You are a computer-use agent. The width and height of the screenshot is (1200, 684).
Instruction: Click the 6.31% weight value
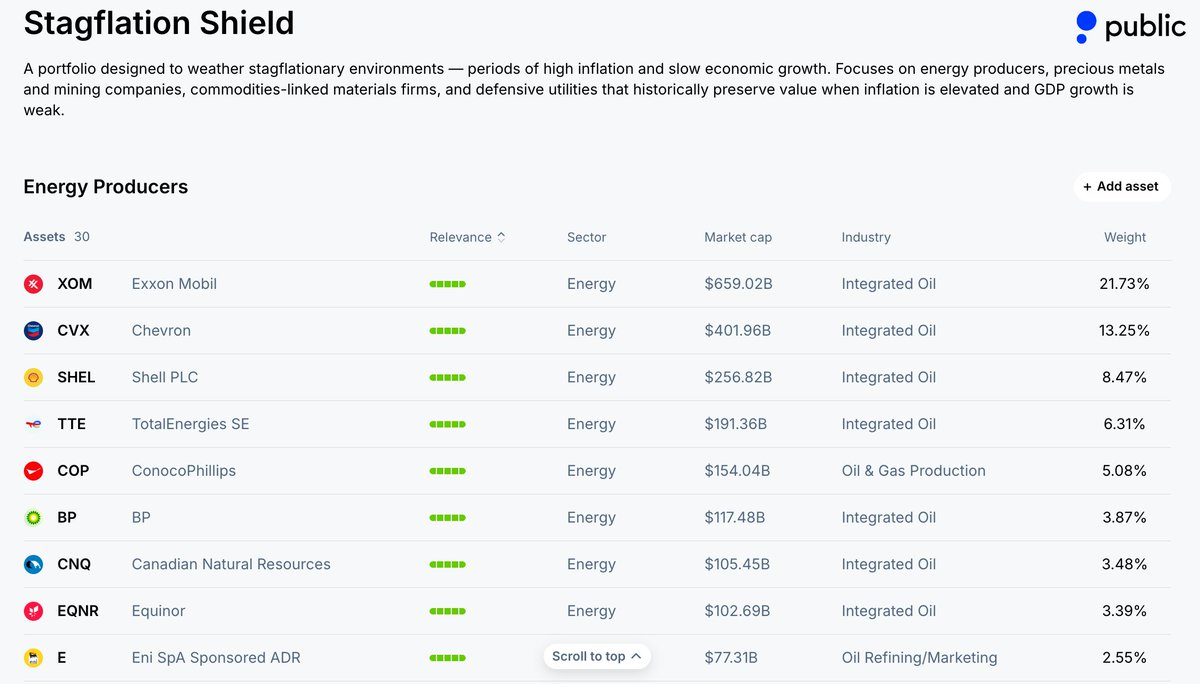[1125, 424]
